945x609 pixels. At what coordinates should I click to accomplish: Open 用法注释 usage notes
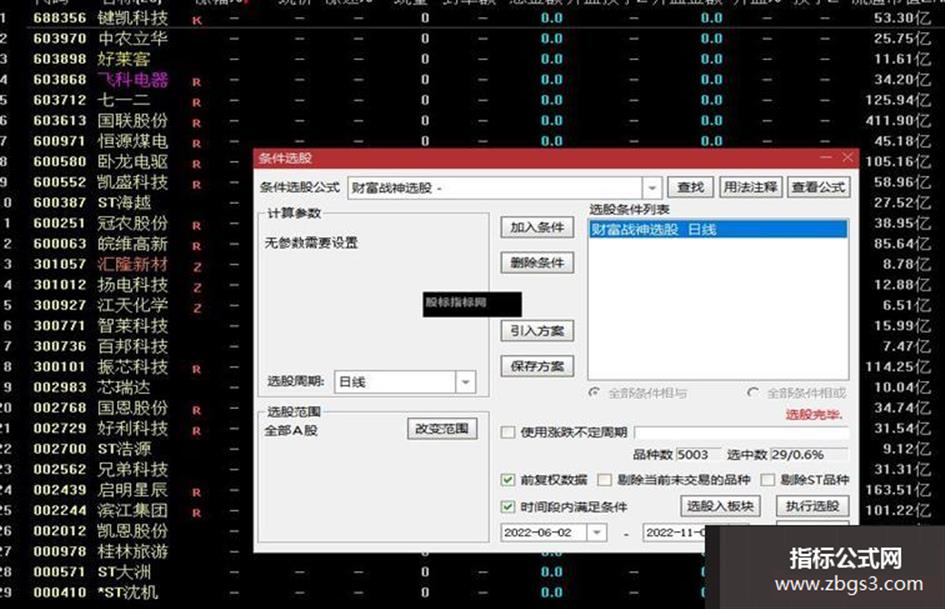click(751, 188)
